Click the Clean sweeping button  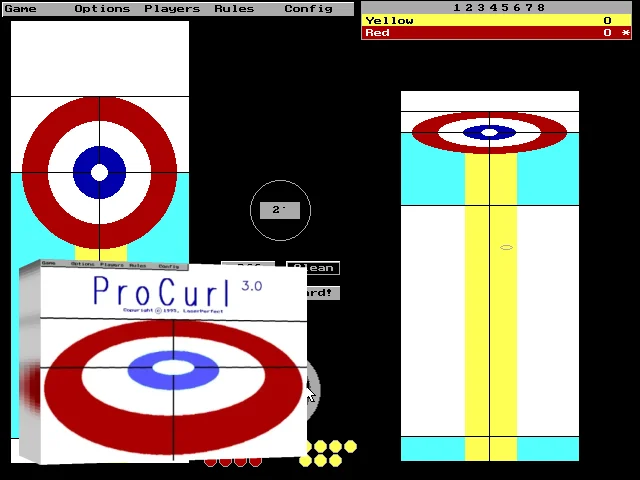tap(313, 268)
